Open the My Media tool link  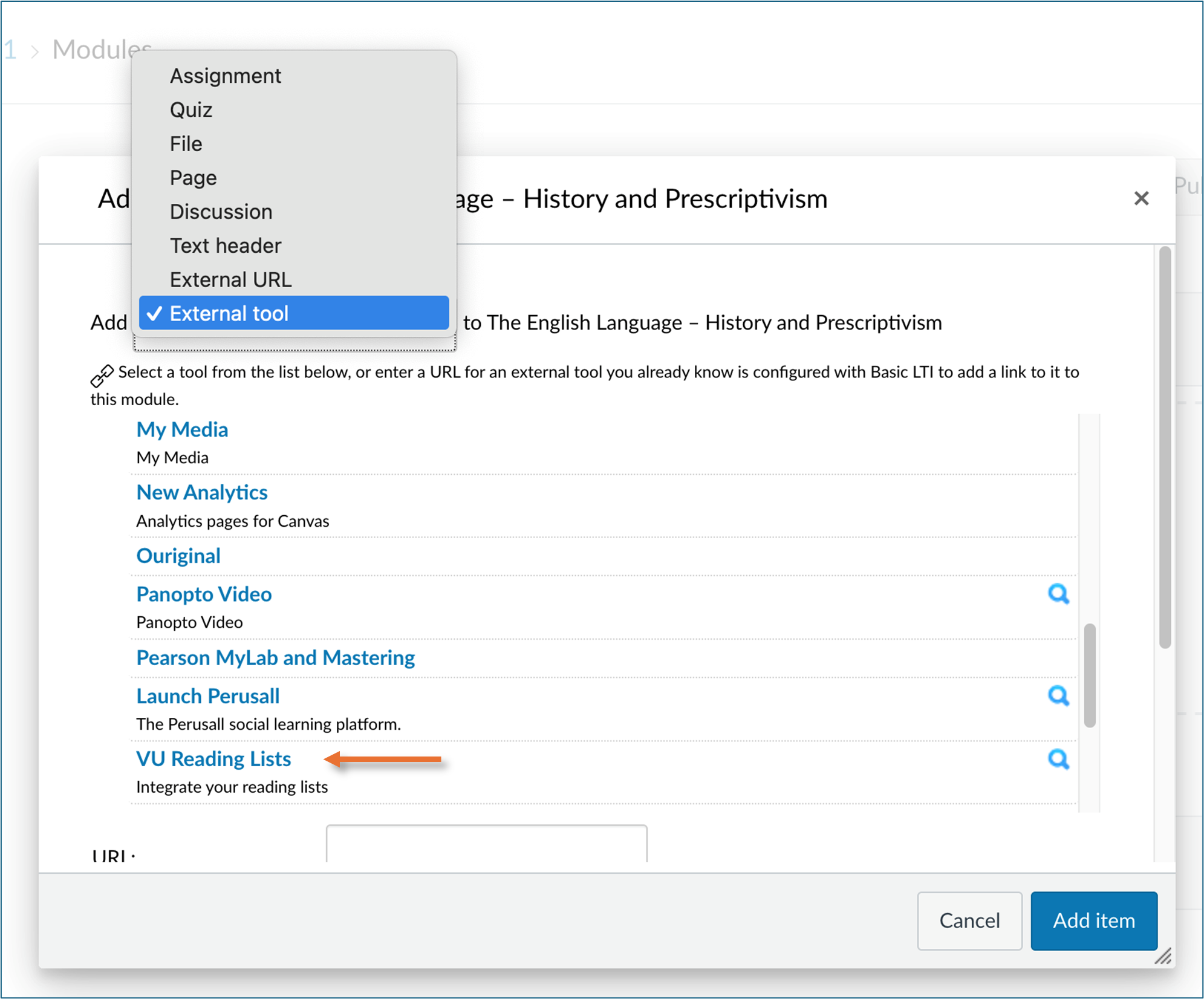(x=182, y=429)
